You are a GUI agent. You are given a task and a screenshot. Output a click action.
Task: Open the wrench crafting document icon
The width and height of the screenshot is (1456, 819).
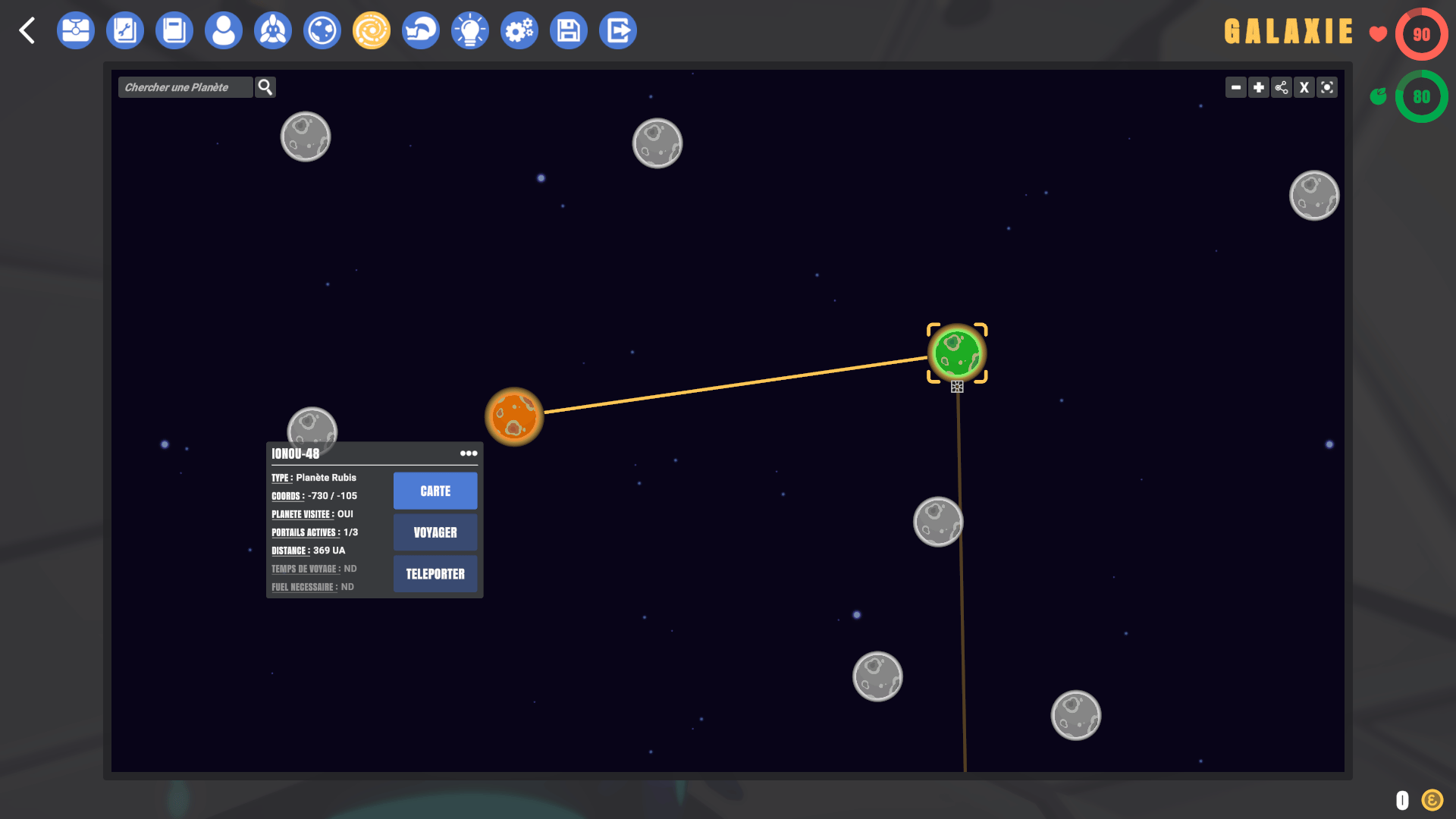pos(125,31)
